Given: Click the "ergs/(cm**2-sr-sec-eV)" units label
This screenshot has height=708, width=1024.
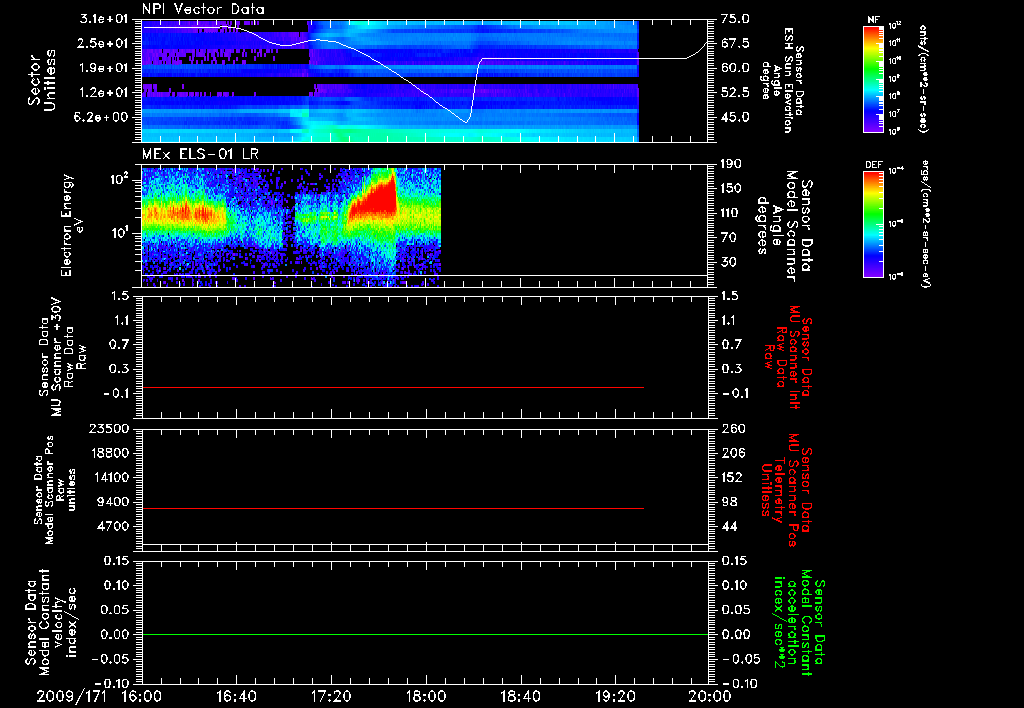Looking at the screenshot, I should tap(926, 224).
